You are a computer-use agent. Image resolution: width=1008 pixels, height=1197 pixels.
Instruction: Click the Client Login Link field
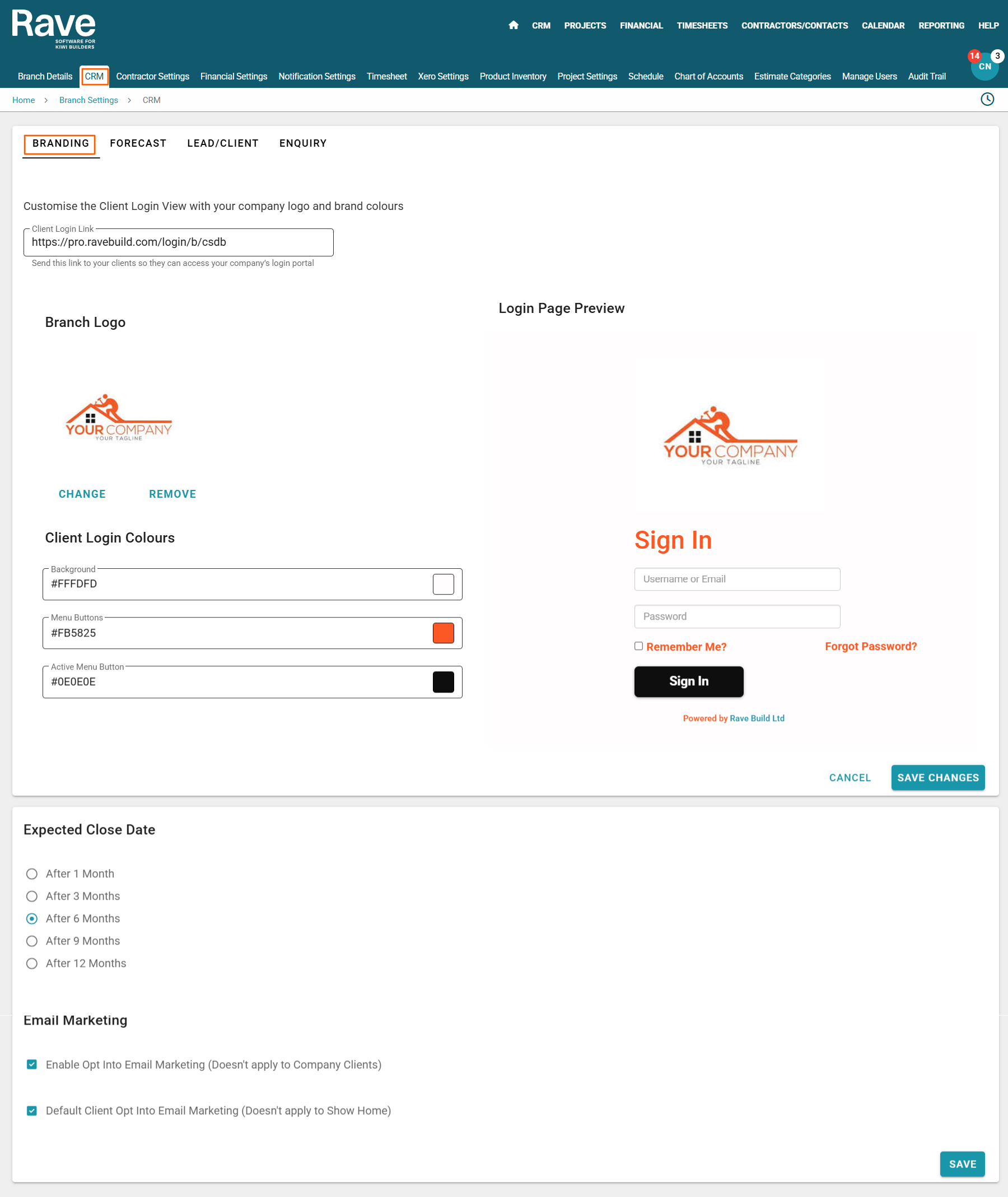(178, 242)
